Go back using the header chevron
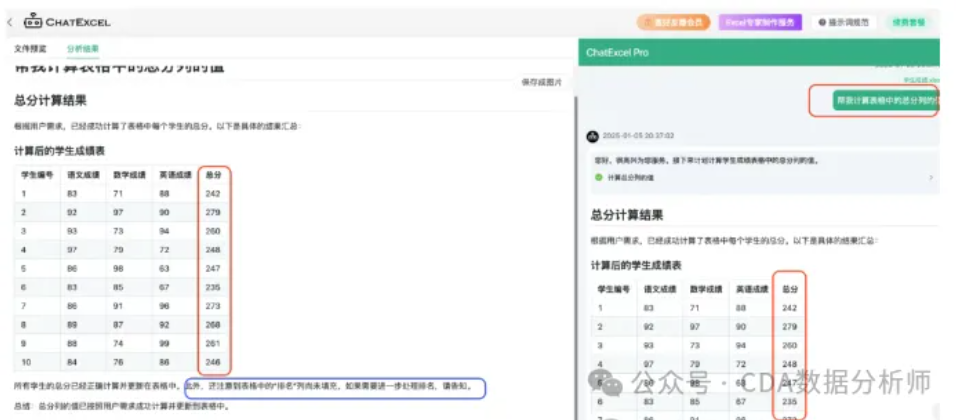 coord(10,22)
